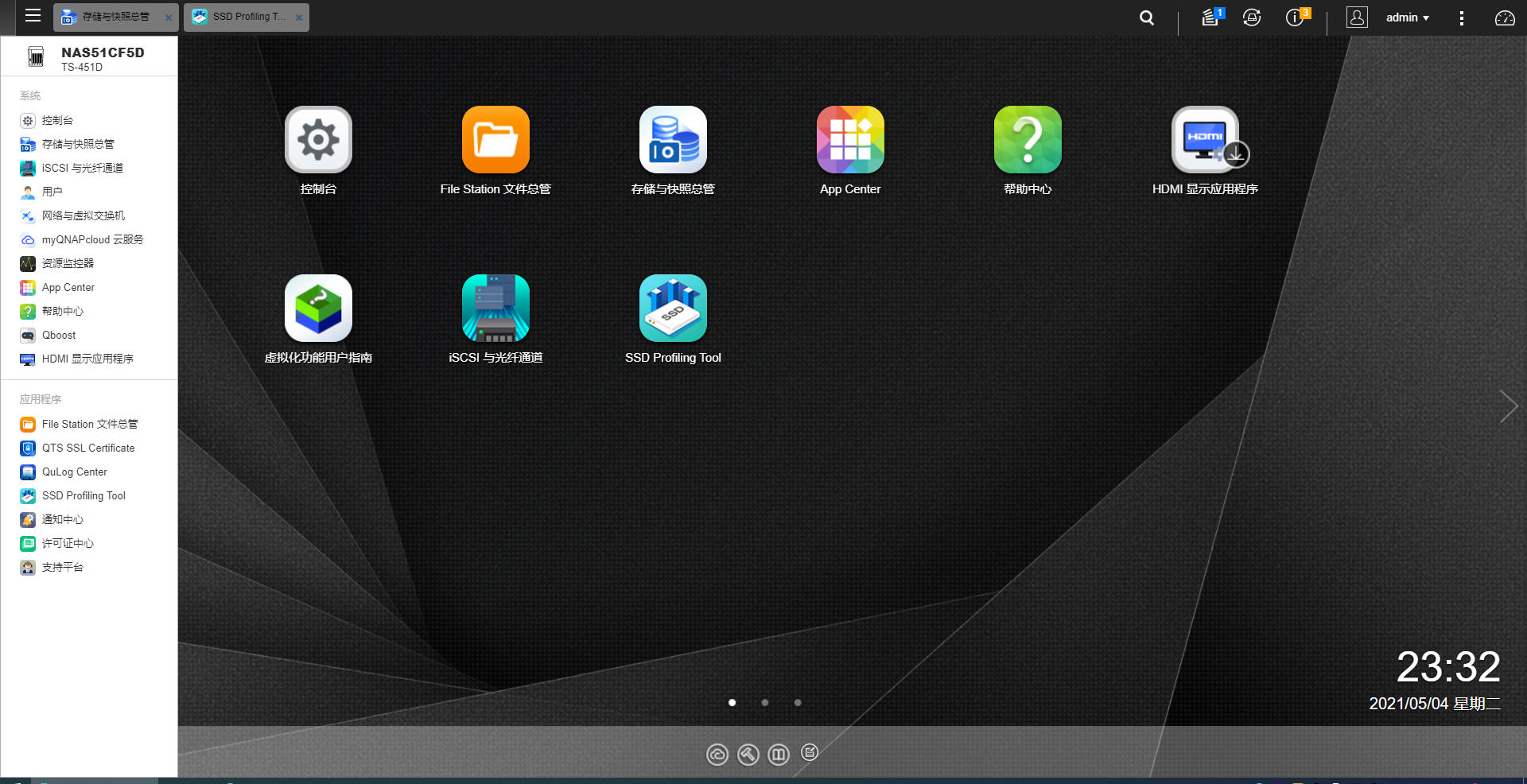Close the SSD Profiling T... tab

point(299,17)
